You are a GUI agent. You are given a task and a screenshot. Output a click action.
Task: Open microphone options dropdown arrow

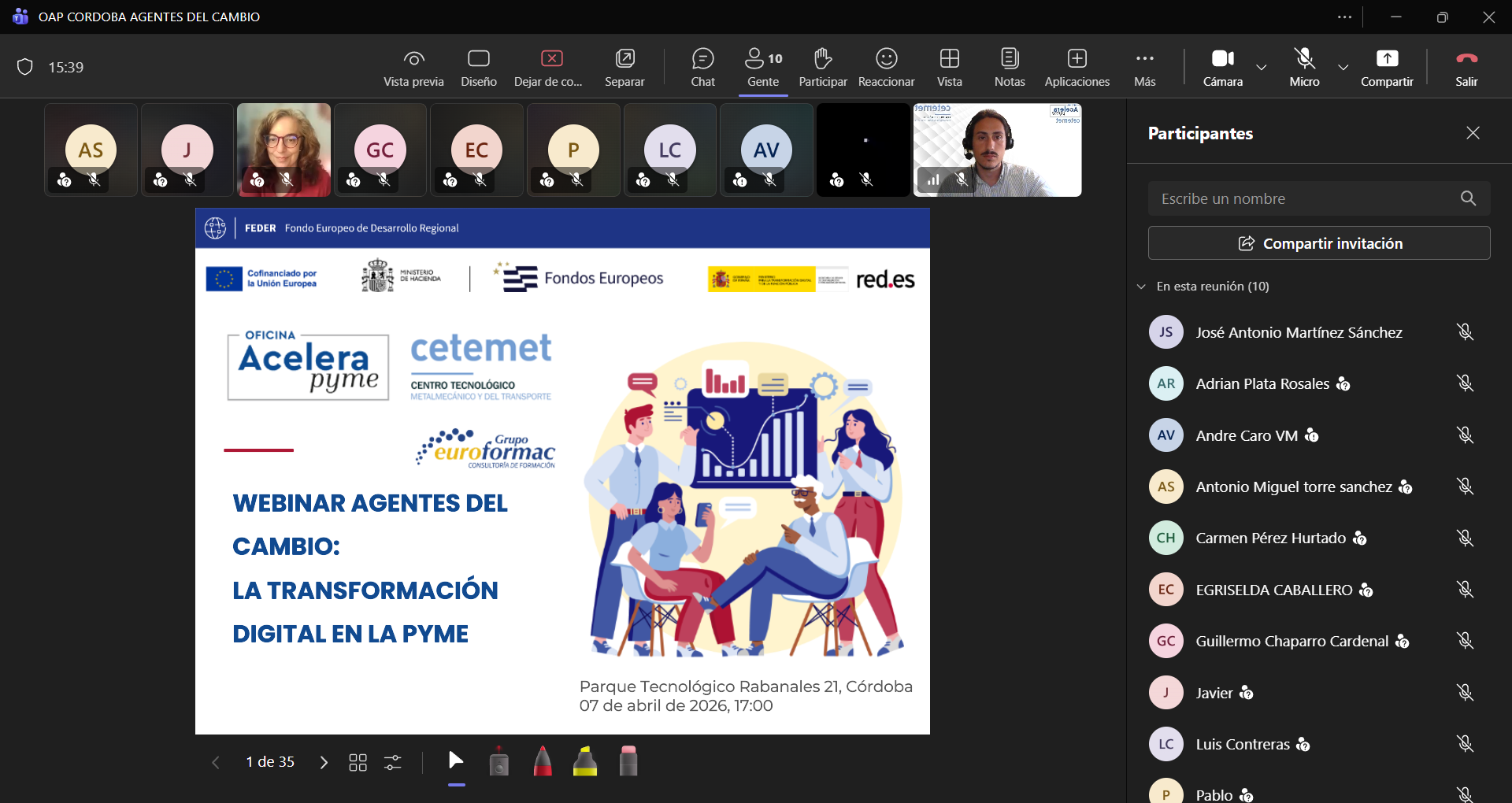(x=1343, y=68)
